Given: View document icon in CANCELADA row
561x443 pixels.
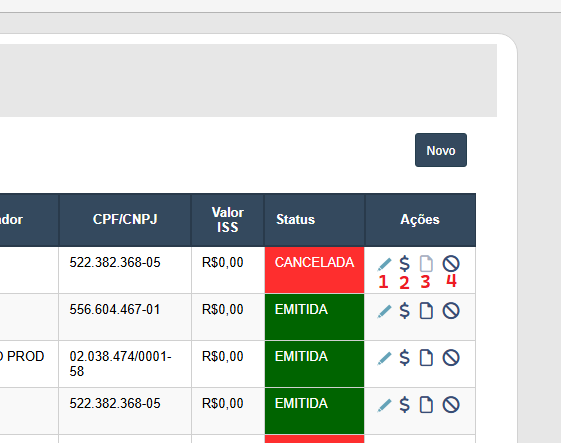Looking at the screenshot, I should (426, 264).
